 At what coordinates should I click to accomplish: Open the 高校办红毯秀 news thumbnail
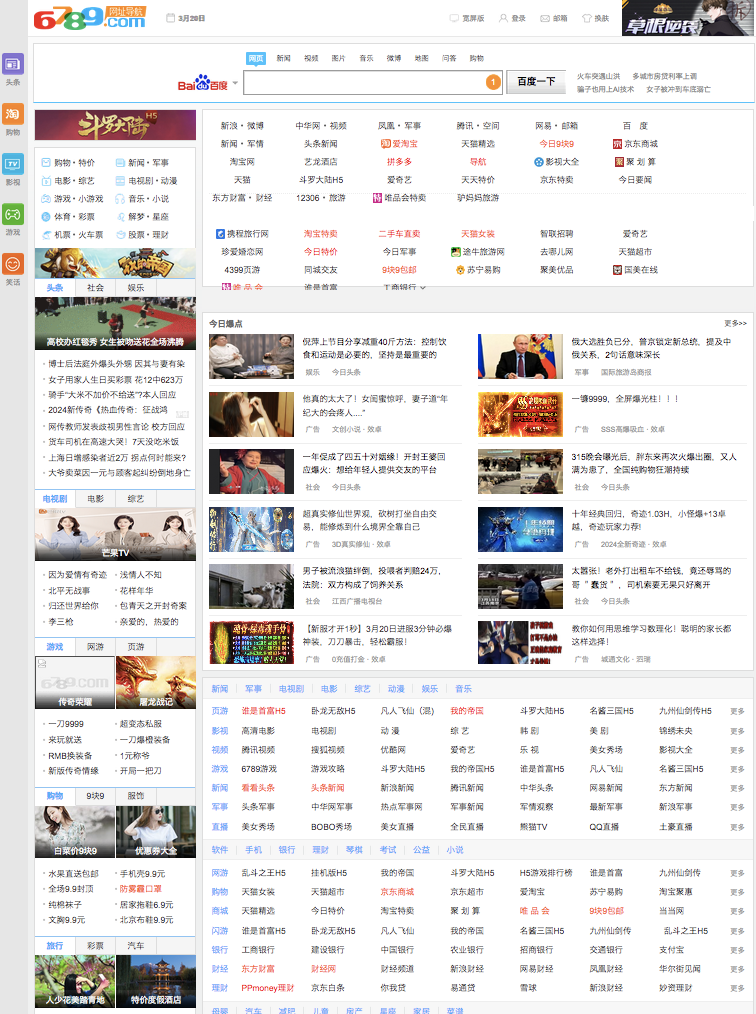(x=115, y=323)
